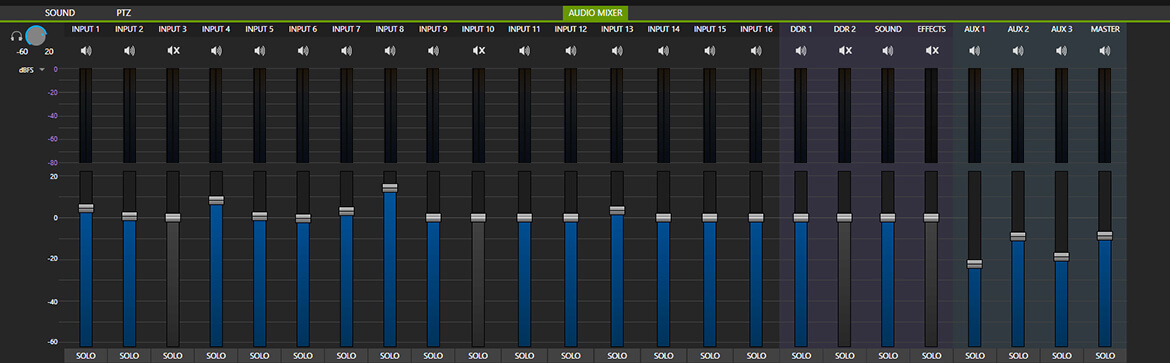Click the INPUT 1 channel label
The height and width of the screenshot is (363, 1170).
(86, 29)
